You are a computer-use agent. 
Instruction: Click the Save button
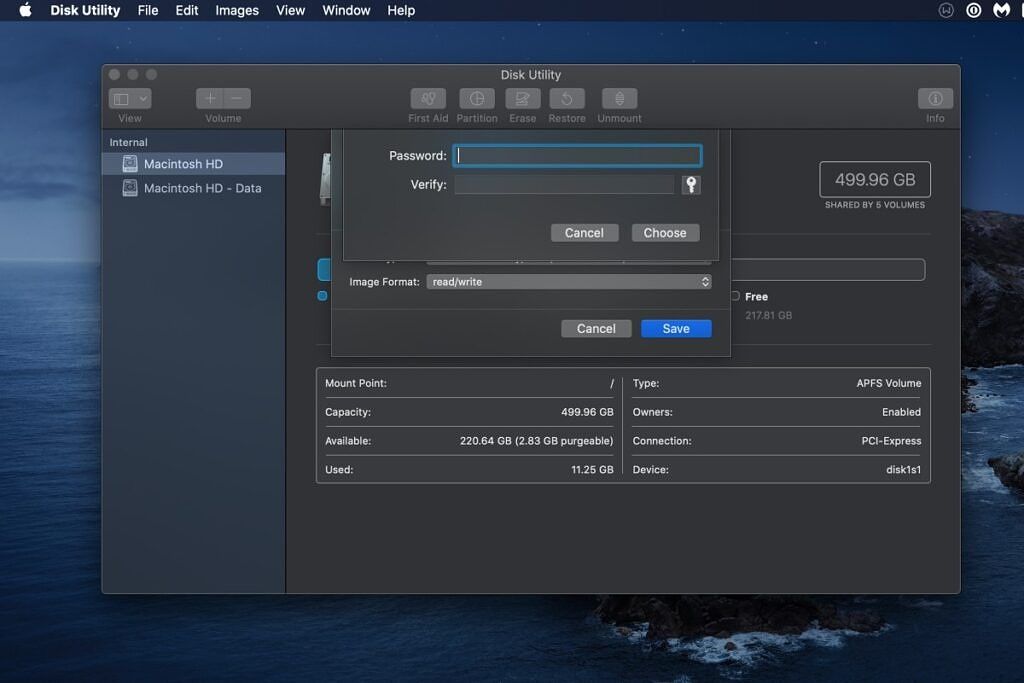676,328
